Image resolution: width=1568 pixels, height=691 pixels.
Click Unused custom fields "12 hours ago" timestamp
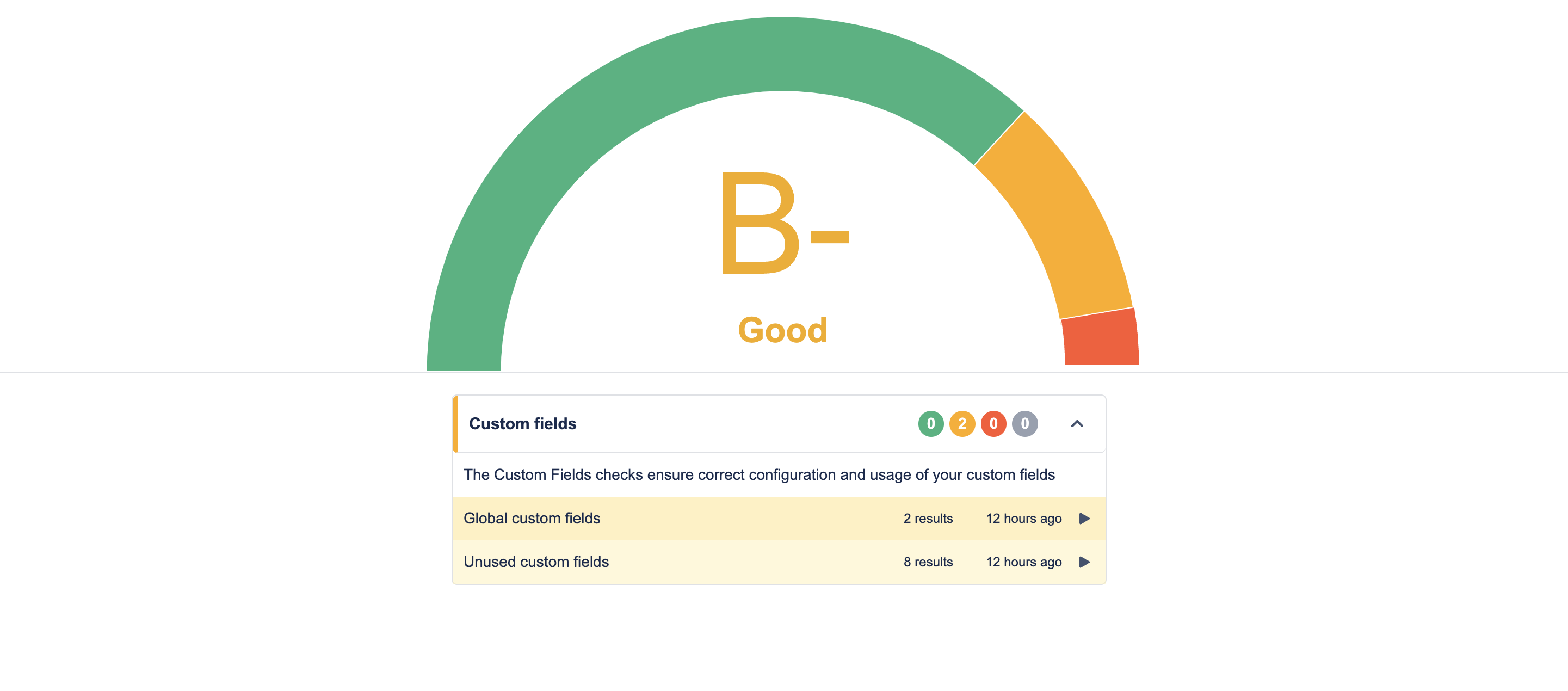pos(1023,562)
